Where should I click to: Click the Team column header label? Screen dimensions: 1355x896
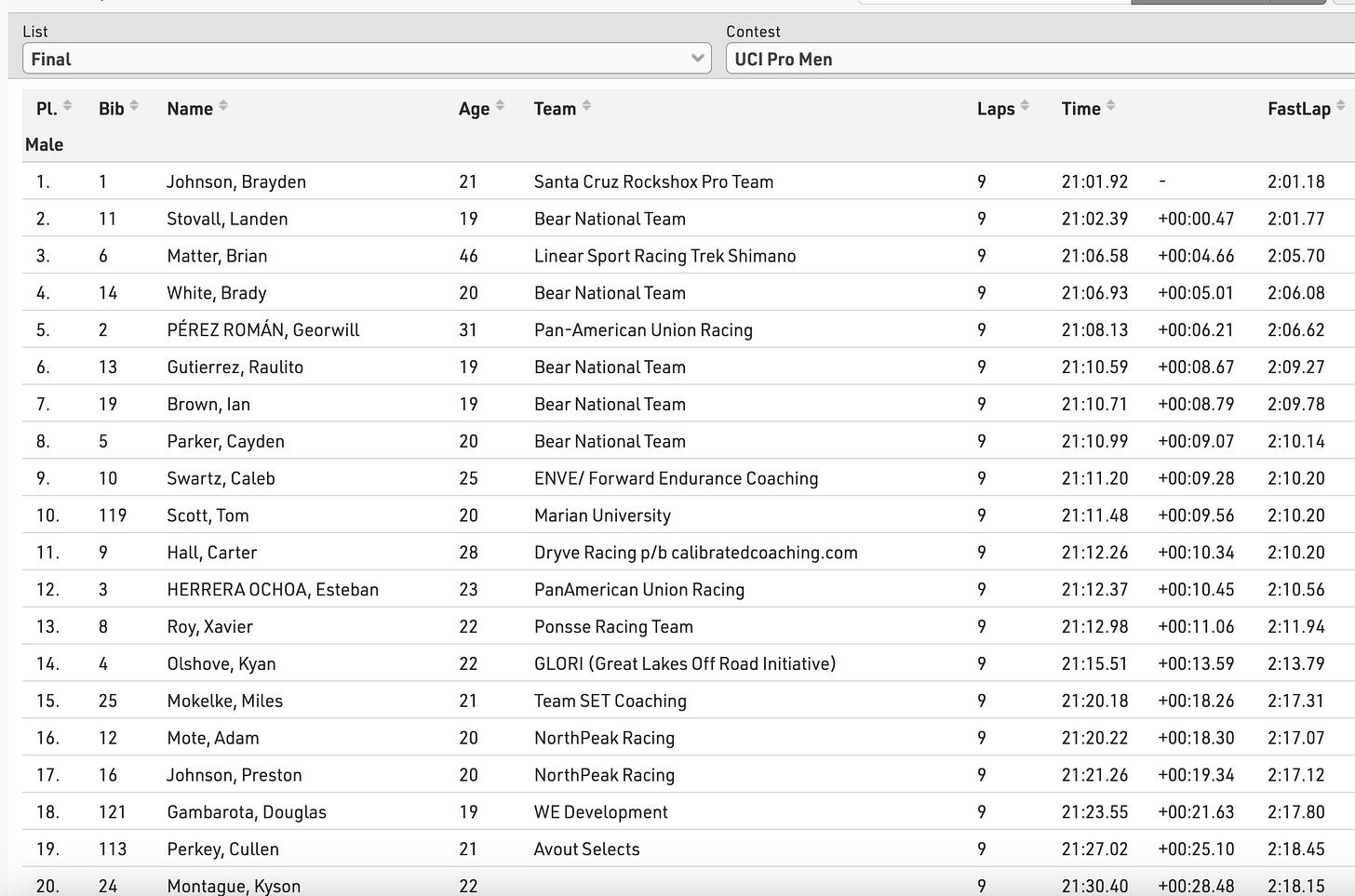tap(555, 109)
